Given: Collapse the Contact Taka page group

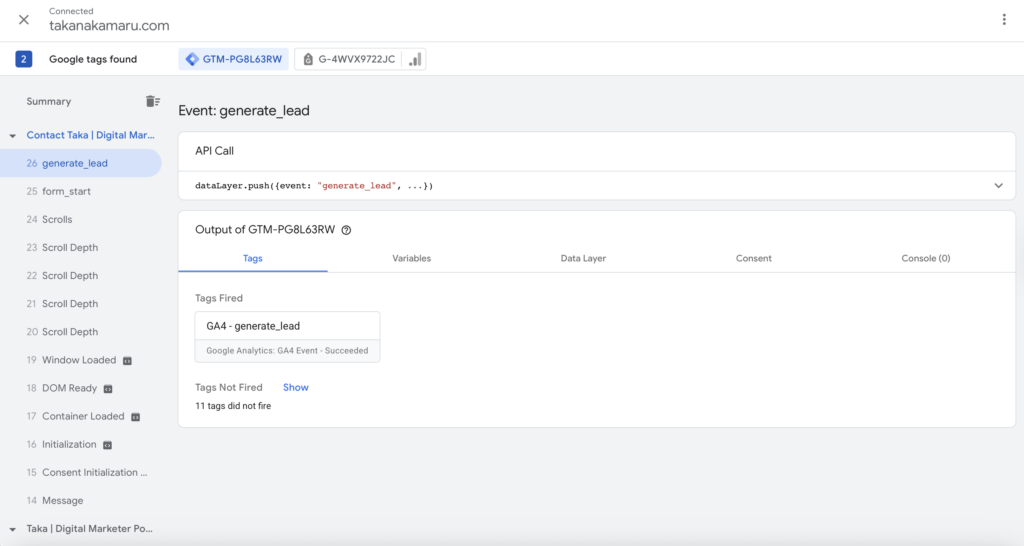Looking at the screenshot, I should pos(12,136).
